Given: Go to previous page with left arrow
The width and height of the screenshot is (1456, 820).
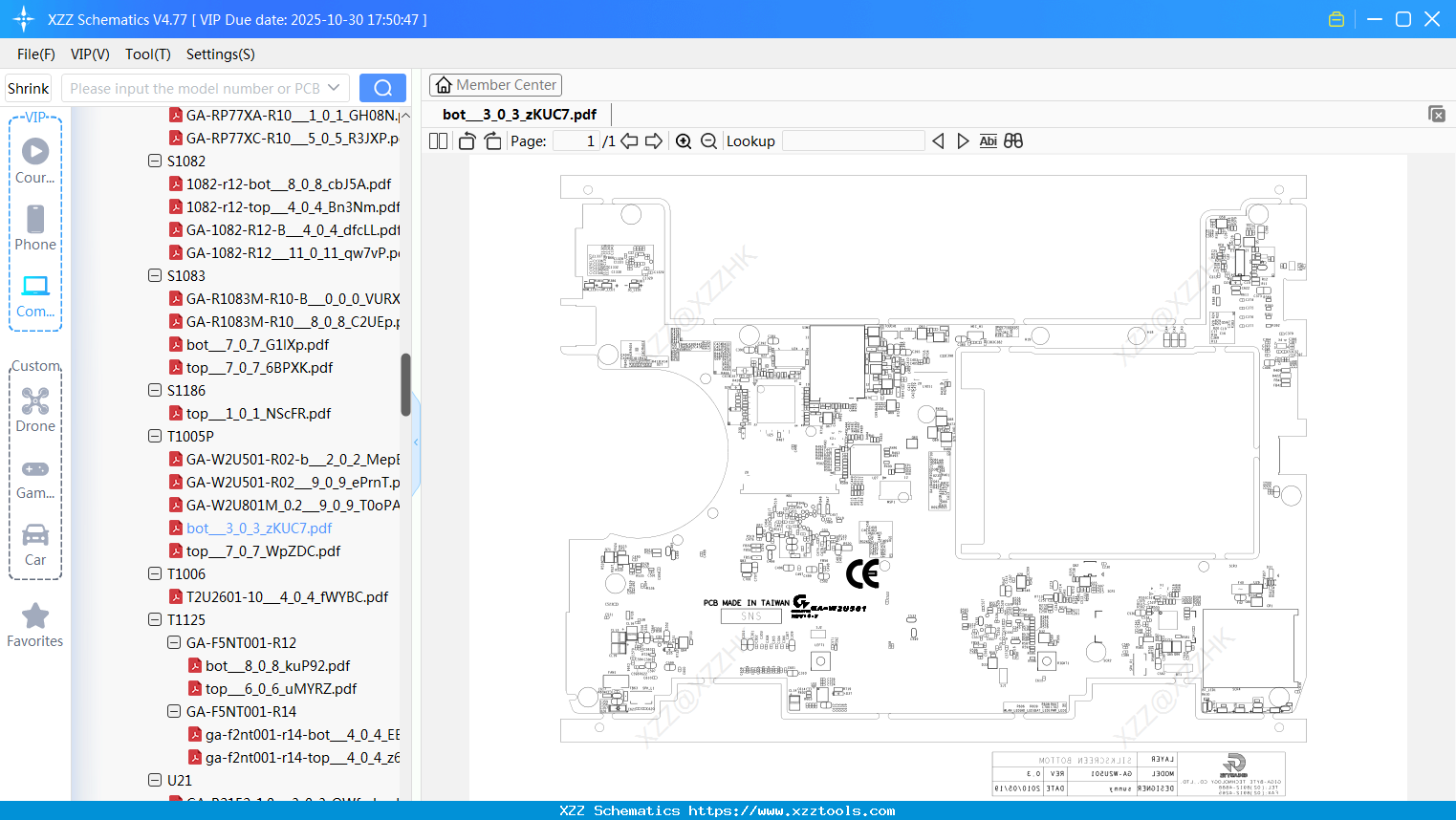Looking at the screenshot, I should coord(629,141).
